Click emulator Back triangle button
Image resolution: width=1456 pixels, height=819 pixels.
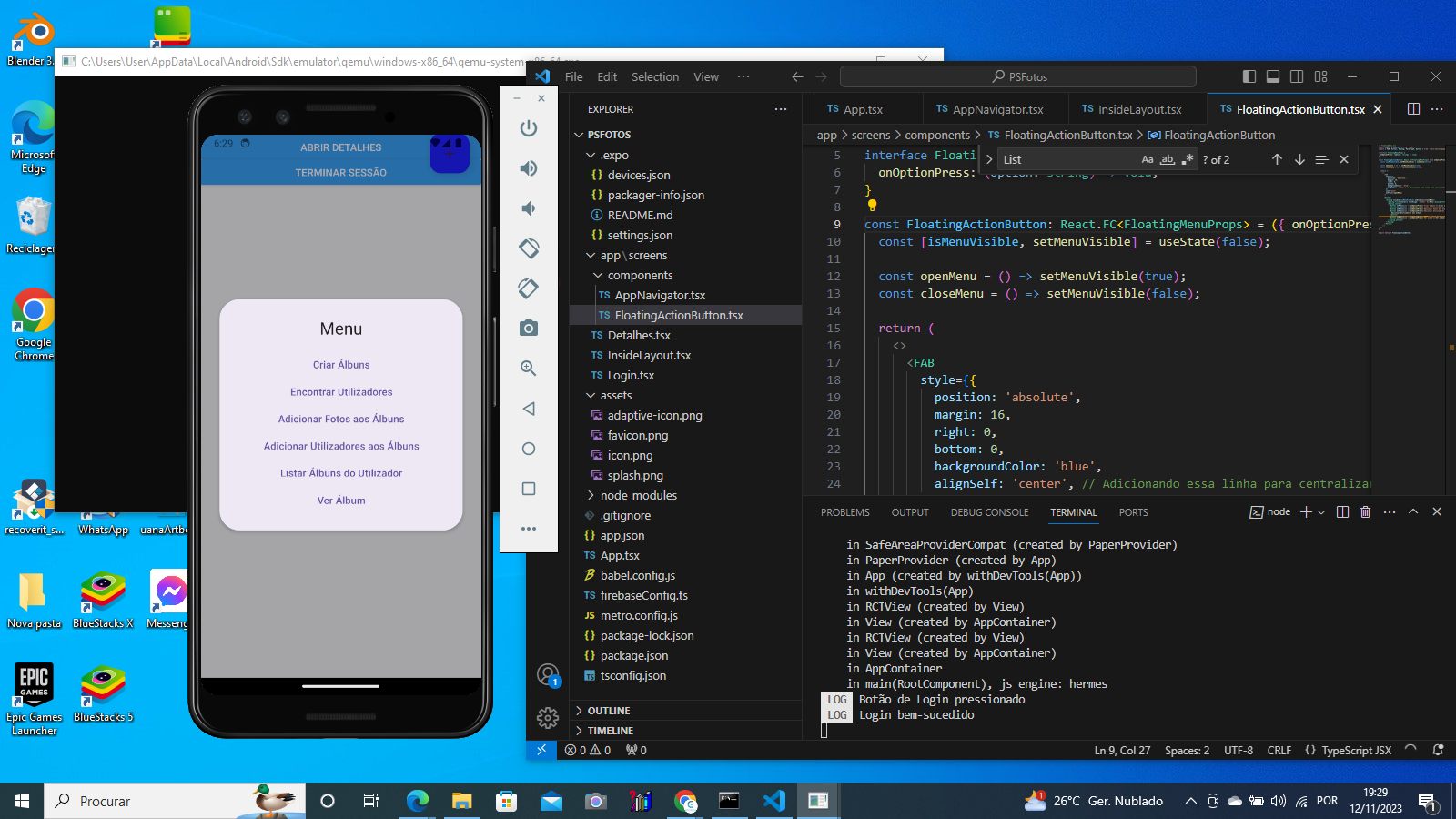pos(528,409)
